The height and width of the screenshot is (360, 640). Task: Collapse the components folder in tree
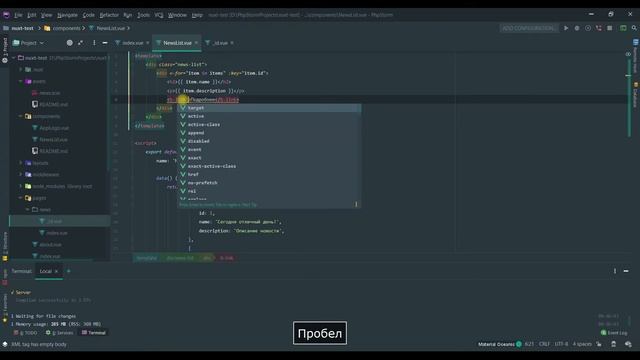pyautogui.click(x=20, y=116)
